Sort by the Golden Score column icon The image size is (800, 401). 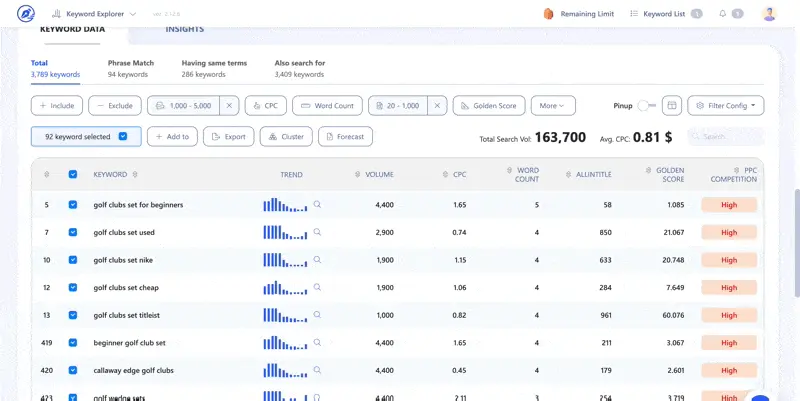pyautogui.click(x=648, y=170)
